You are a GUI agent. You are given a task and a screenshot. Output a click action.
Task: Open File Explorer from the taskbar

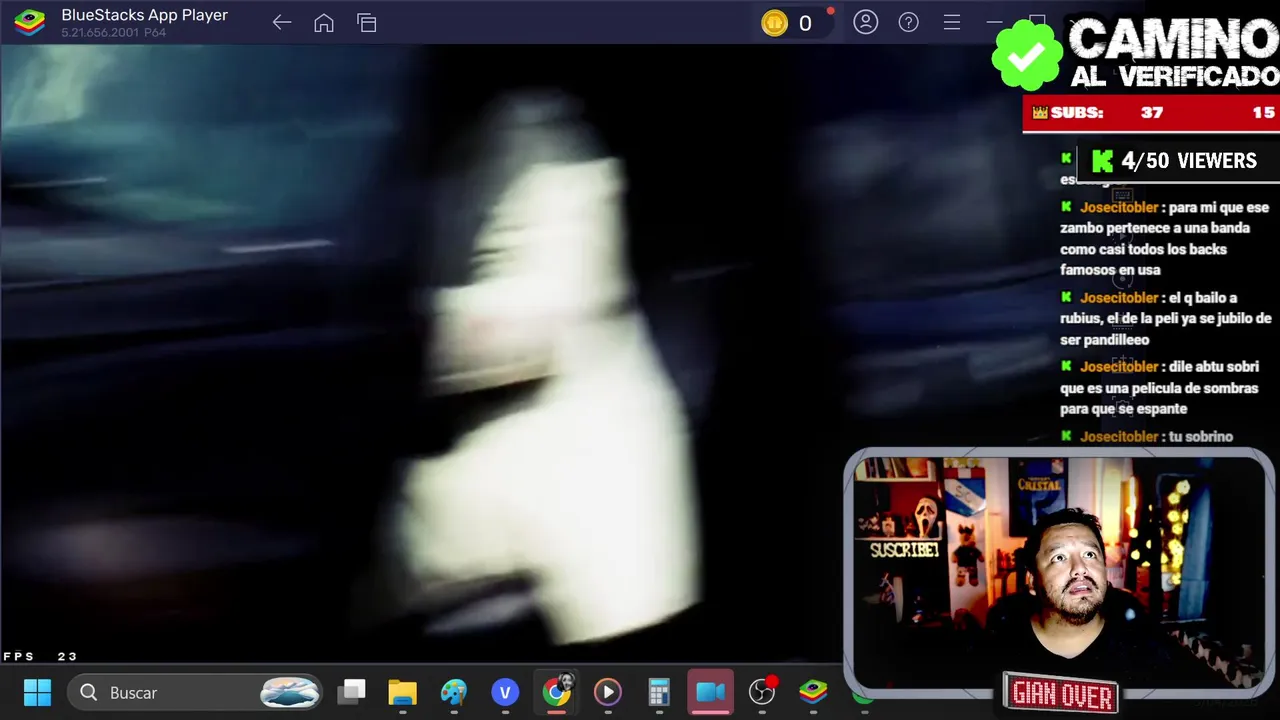click(403, 692)
